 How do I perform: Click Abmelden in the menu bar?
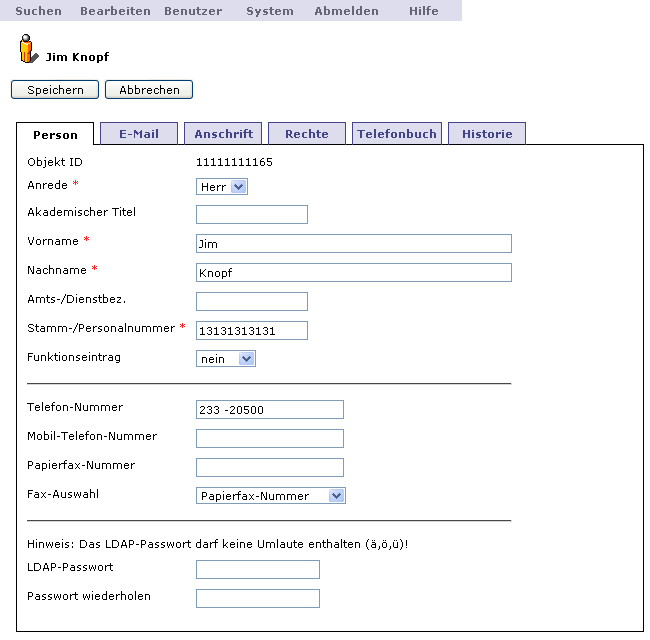coord(346,11)
